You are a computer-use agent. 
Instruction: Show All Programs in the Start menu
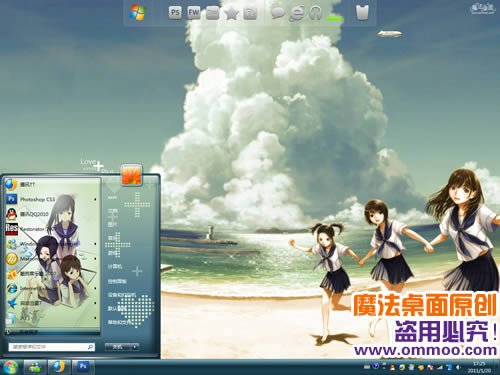pyautogui.click(x=53, y=332)
